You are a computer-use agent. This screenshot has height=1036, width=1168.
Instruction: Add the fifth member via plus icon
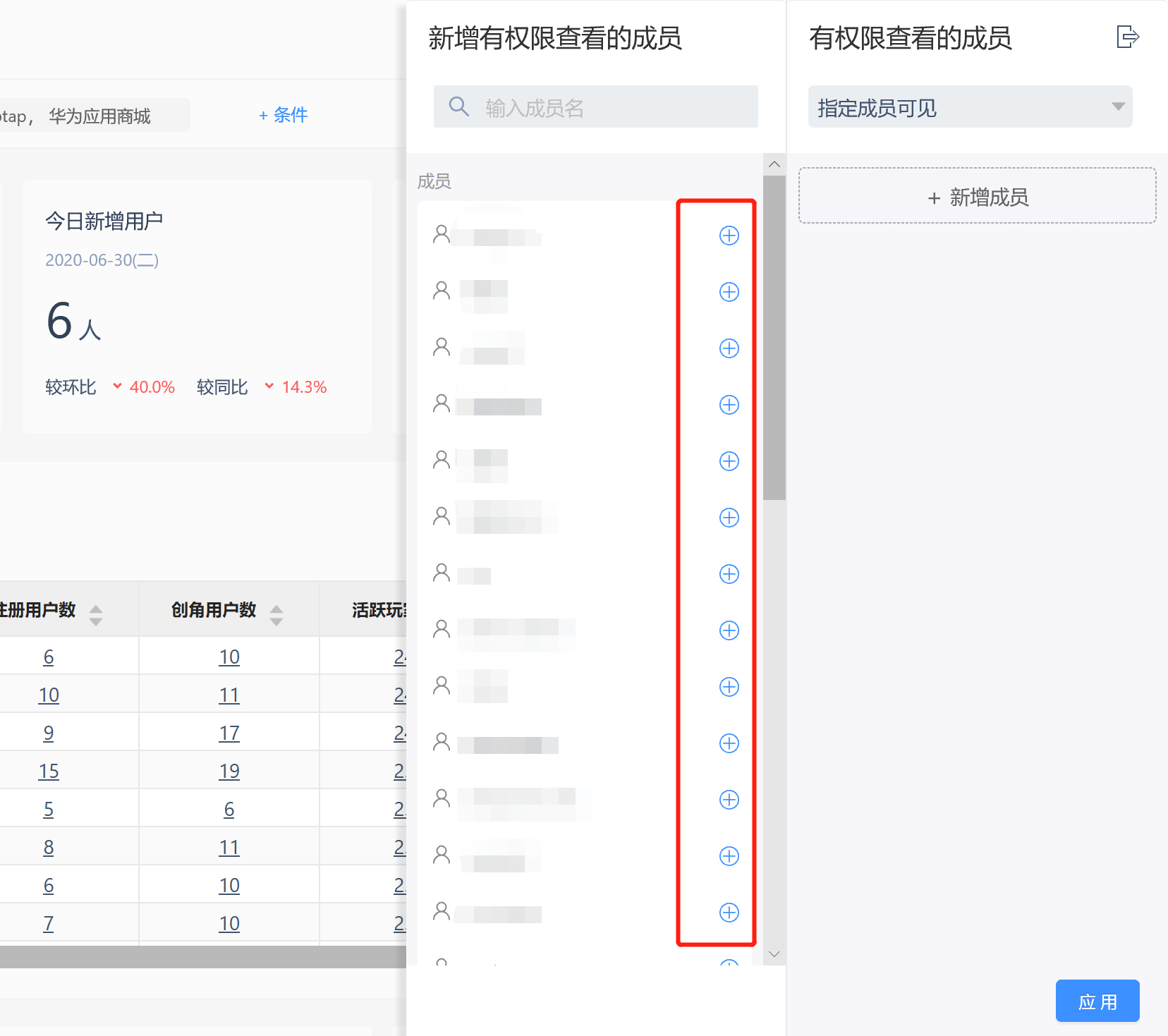point(729,461)
